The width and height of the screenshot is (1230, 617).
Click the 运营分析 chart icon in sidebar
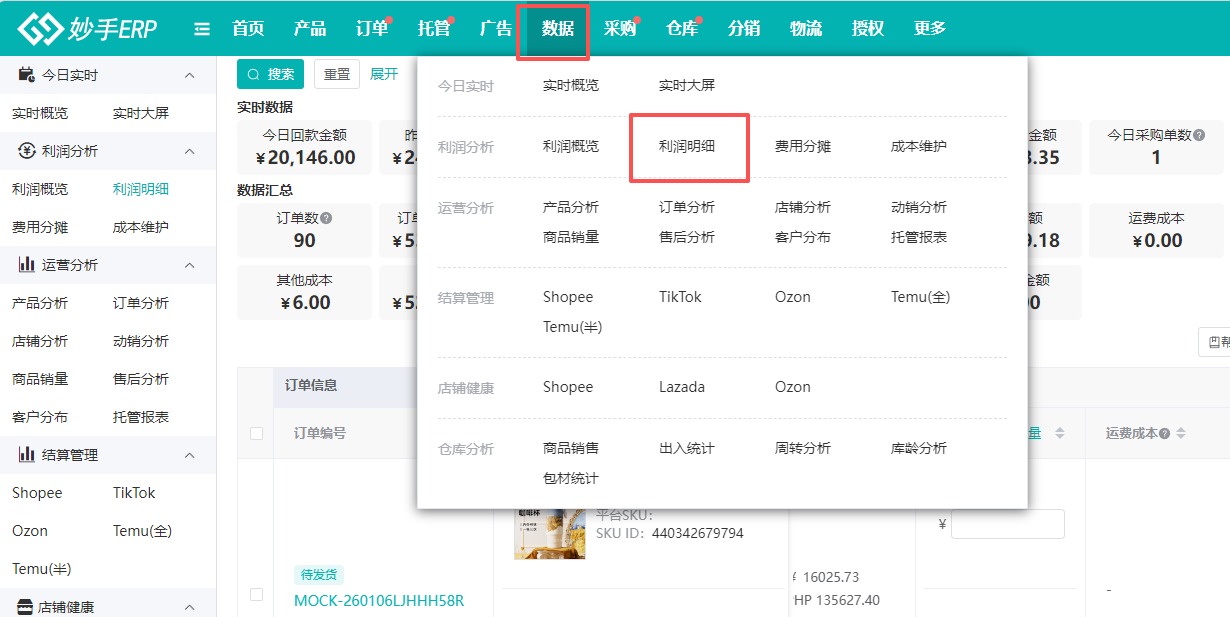27,265
